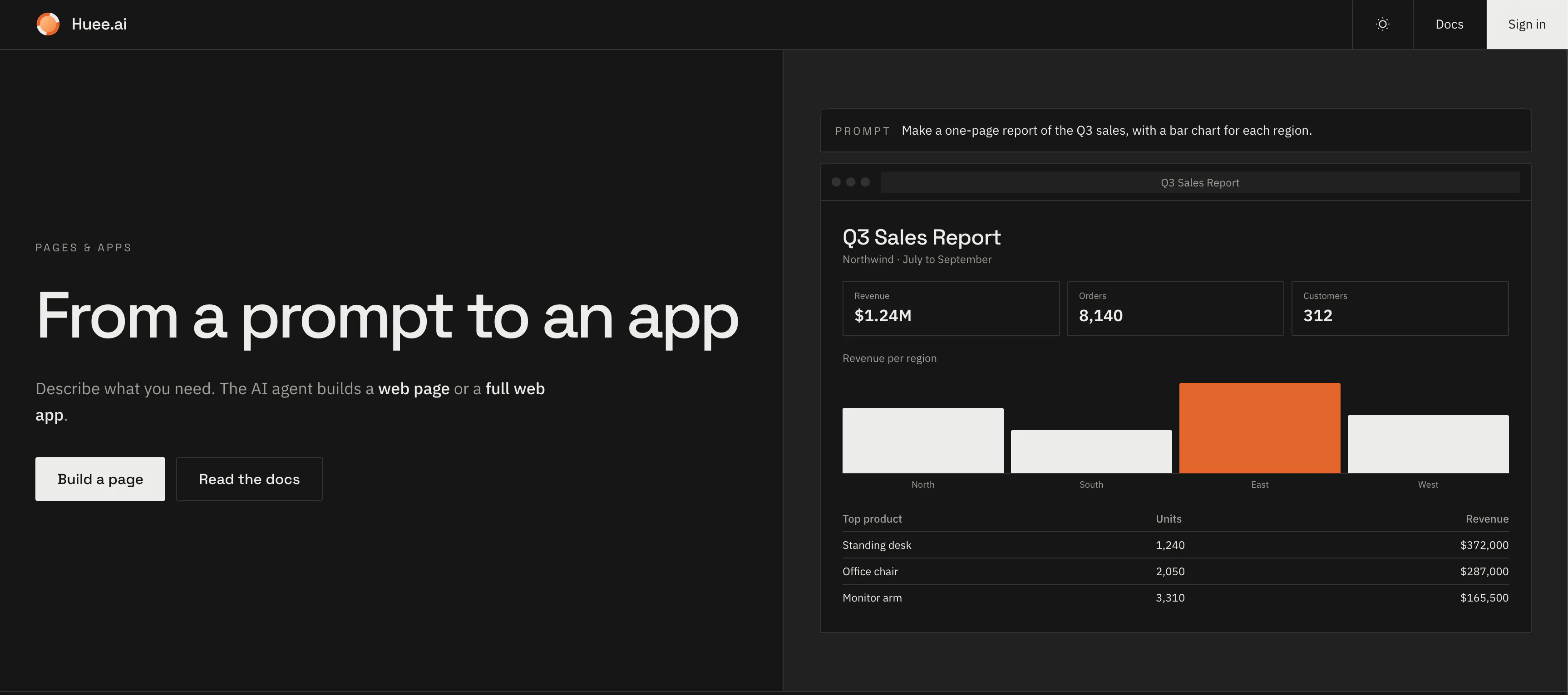Open the Revenue $1.24M stat card
This screenshot has width=1568, height=695.
pyautogui.click(x=951, y=308)
